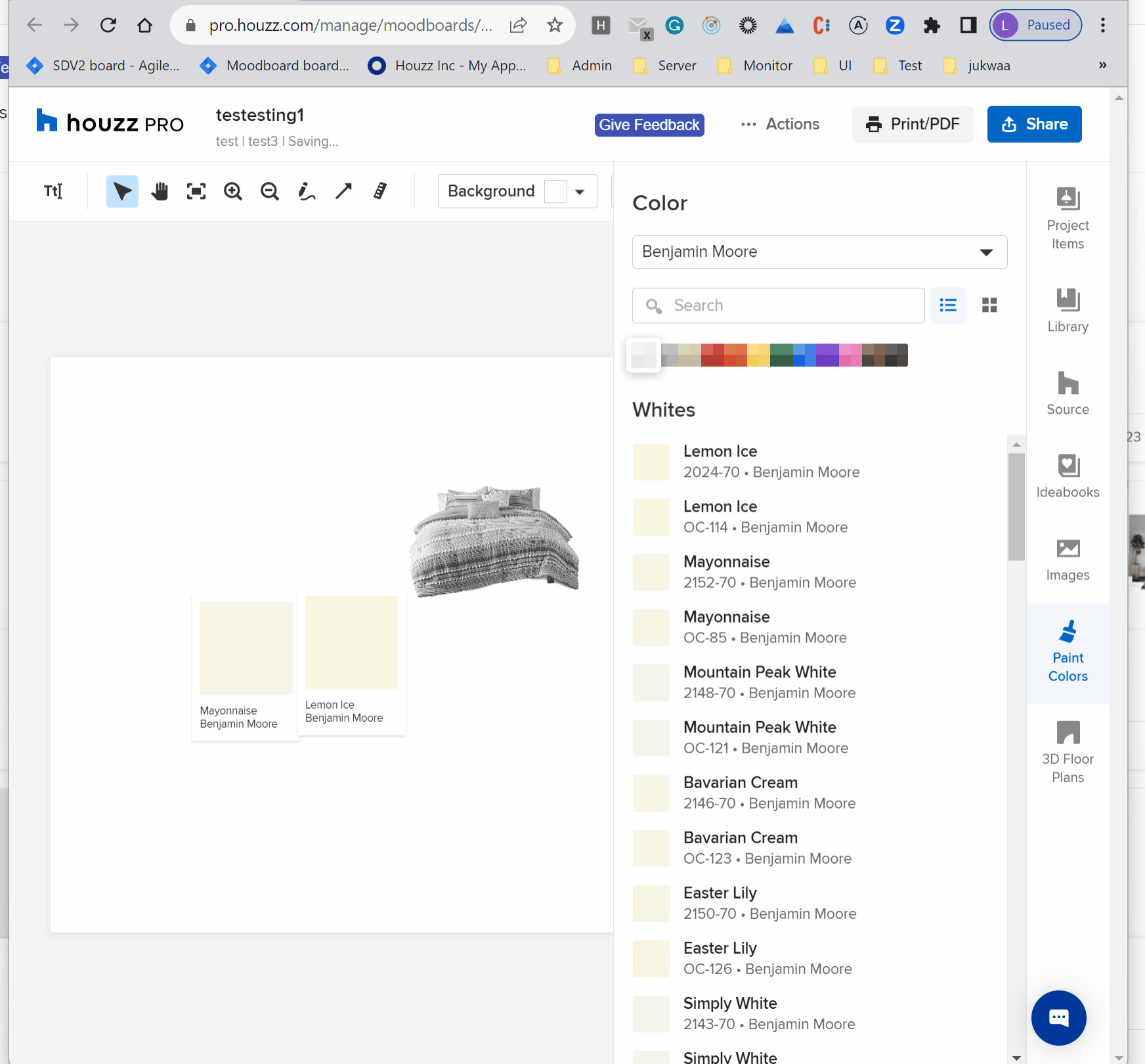Image resolution: width=1145 pixels, height=1064 pixels.
Task: Click the Give Feedback button
Action: pos(649,125)
